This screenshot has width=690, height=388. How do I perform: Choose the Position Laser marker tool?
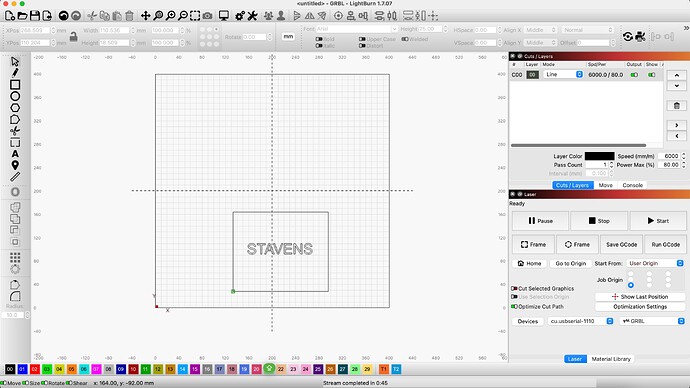point(15,165)
